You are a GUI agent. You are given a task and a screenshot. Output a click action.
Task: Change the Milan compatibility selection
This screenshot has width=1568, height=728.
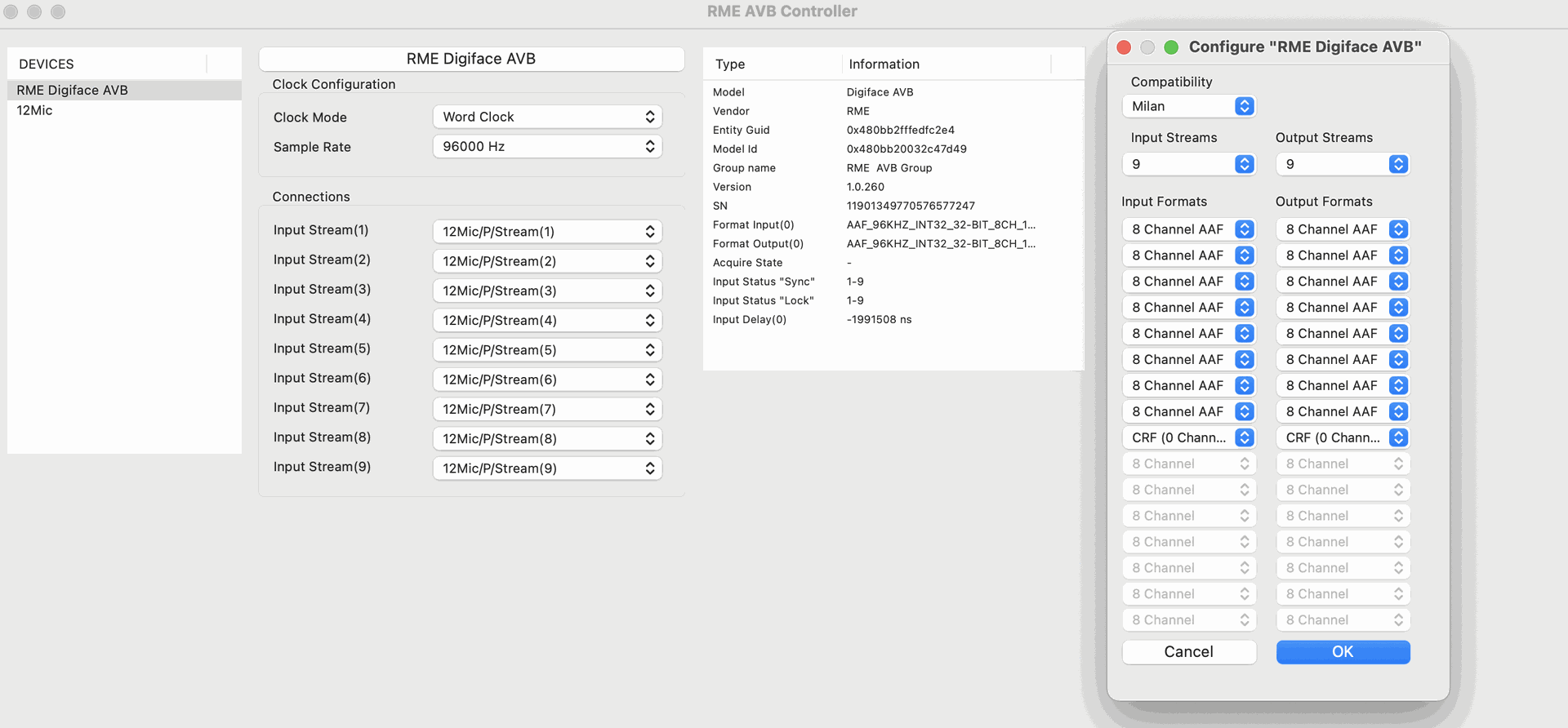pos(1188,106)
